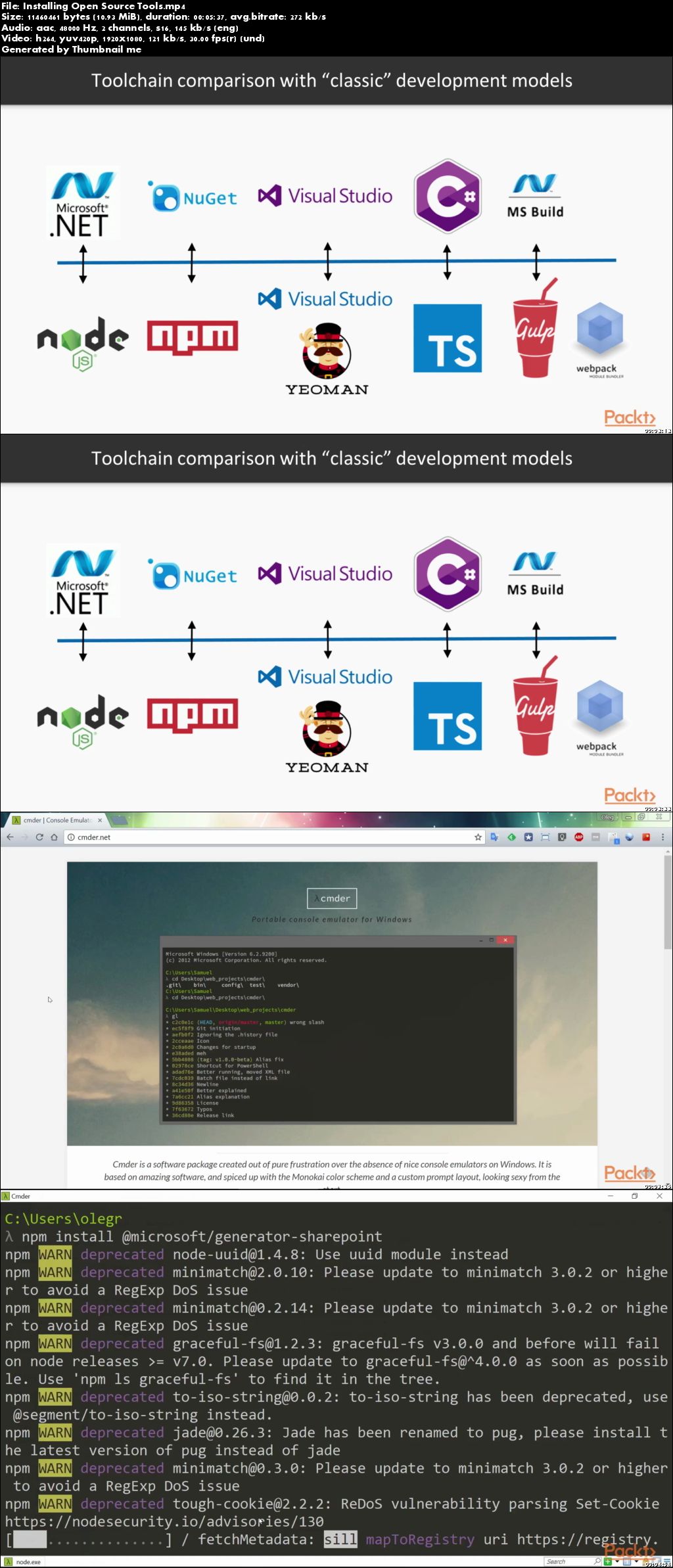Open the browser home page icon

point(54,837)
